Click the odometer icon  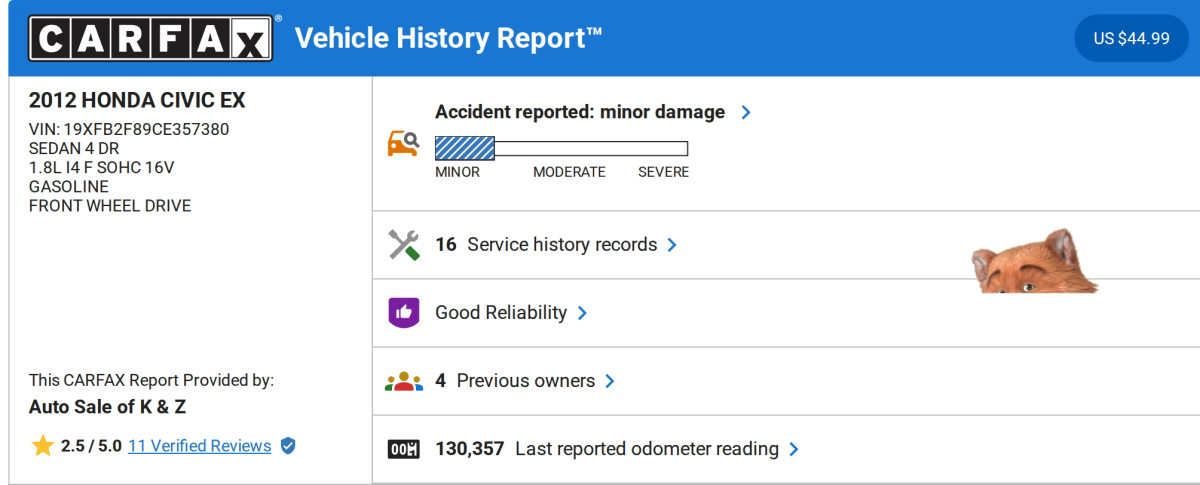(403, 449)
